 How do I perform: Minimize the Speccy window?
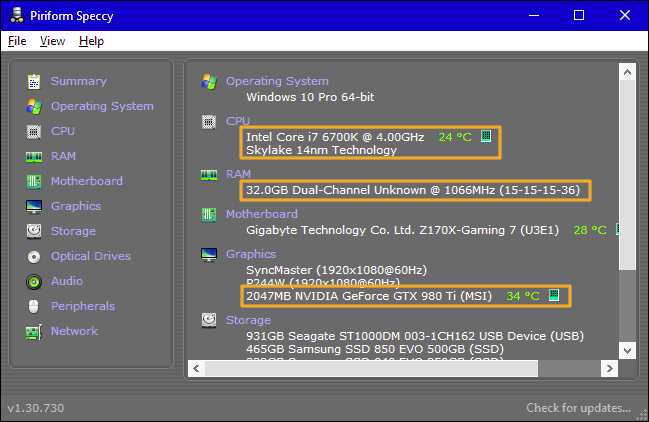(534, 15)
